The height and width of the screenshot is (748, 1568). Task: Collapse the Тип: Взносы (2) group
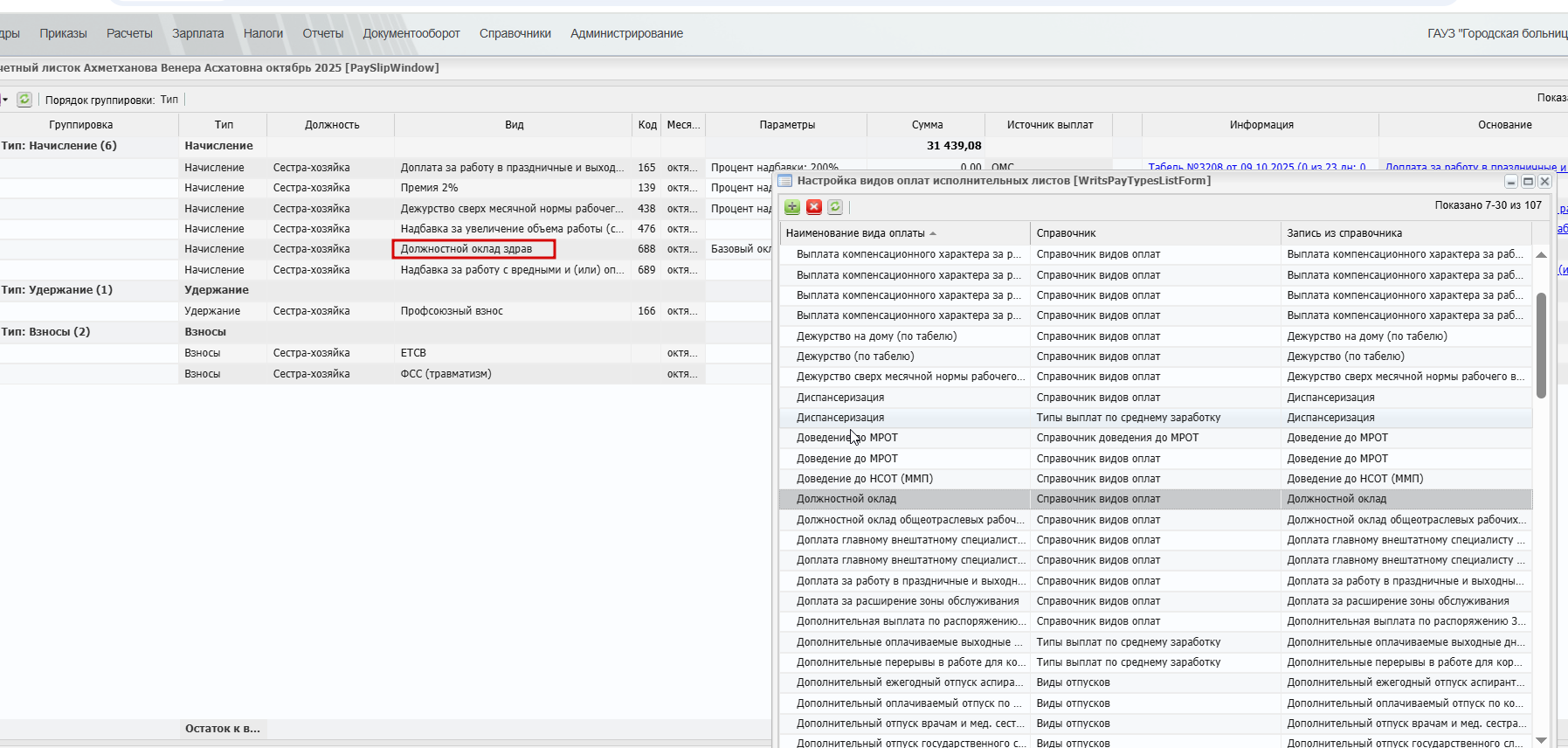[46, 332]
